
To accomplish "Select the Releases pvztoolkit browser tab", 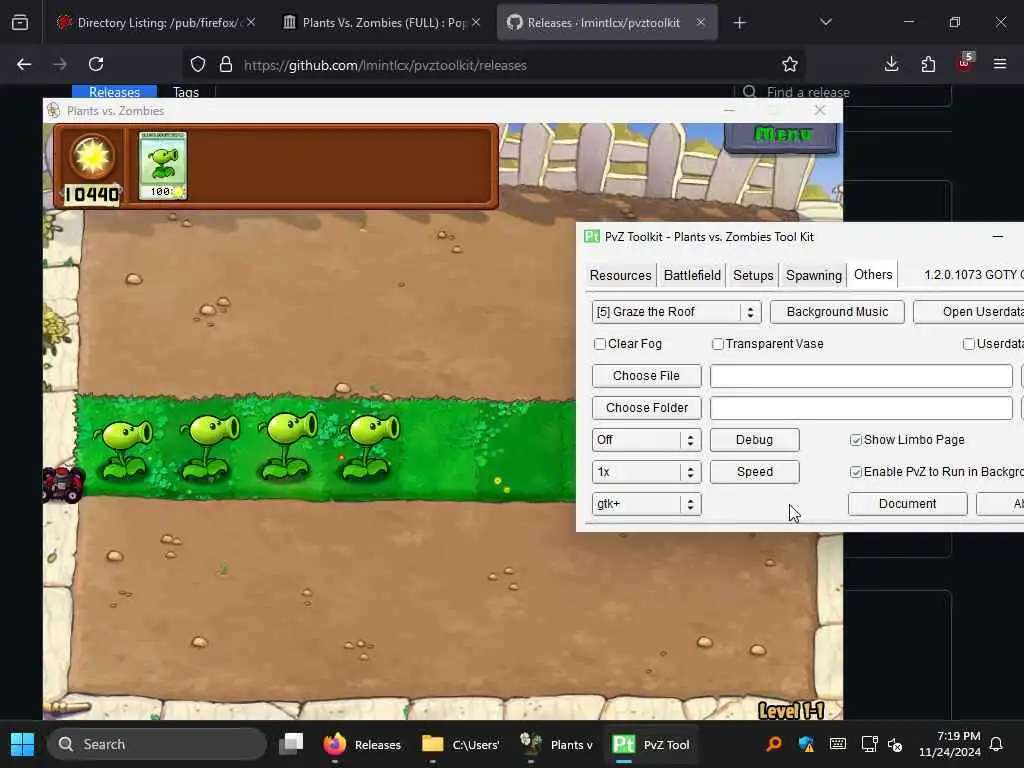I will point(607,23).
